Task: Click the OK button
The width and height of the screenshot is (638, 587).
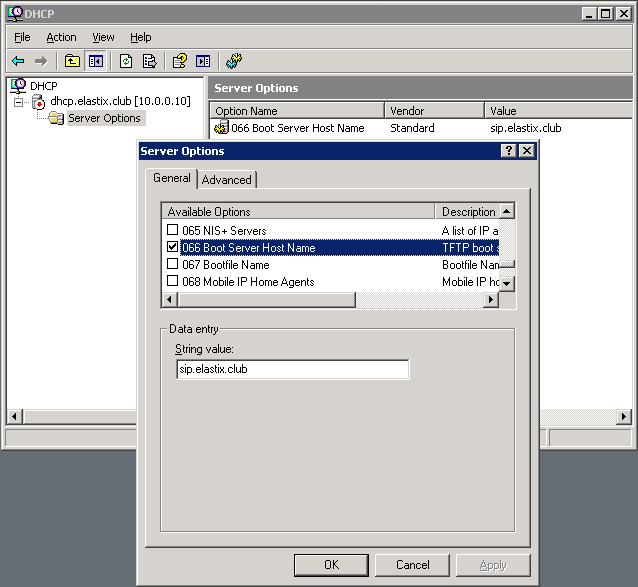Action: tap(331, 565)
